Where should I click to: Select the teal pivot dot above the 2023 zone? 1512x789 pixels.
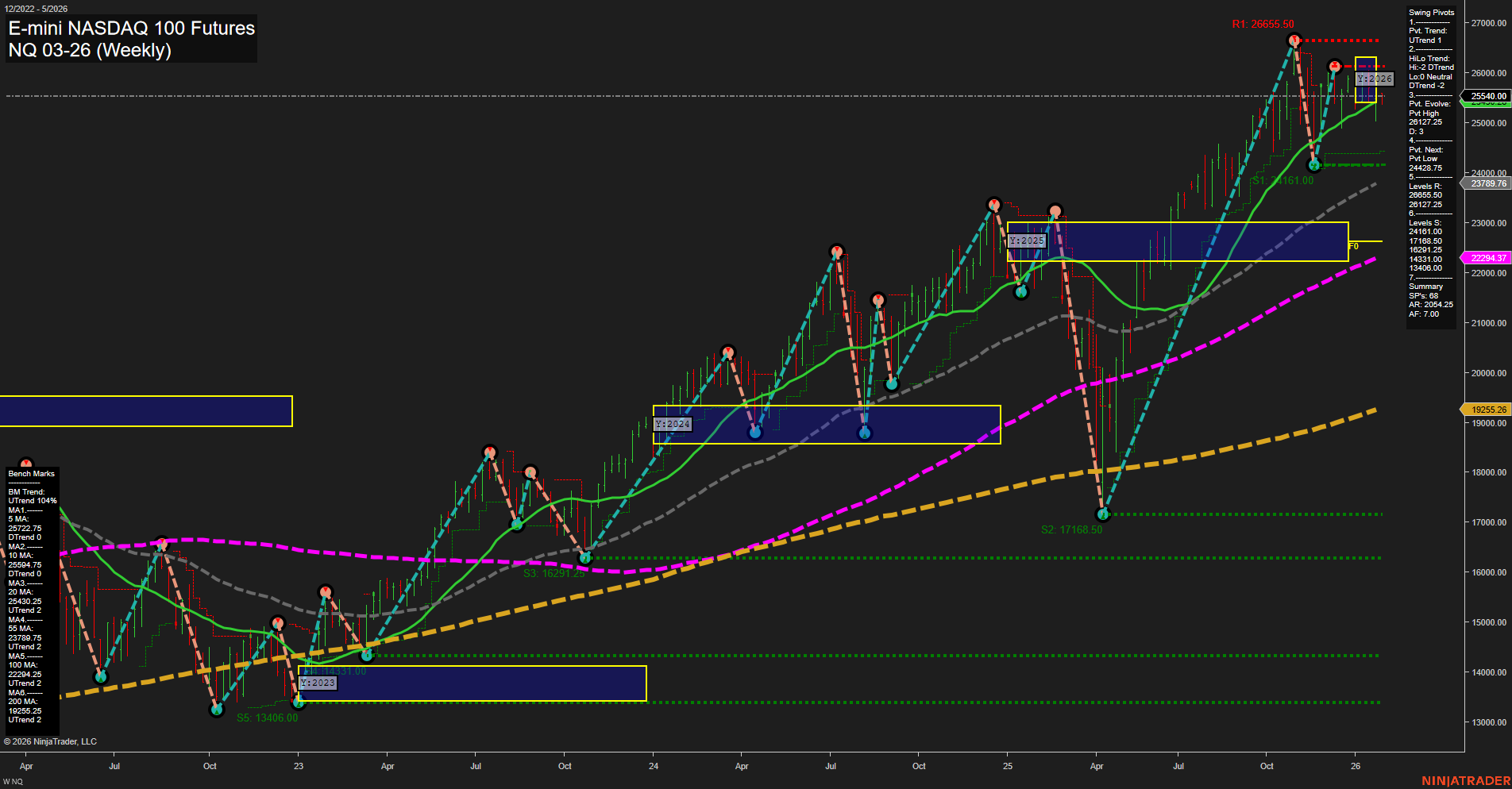pyautogui.click(x=367, y=655)
